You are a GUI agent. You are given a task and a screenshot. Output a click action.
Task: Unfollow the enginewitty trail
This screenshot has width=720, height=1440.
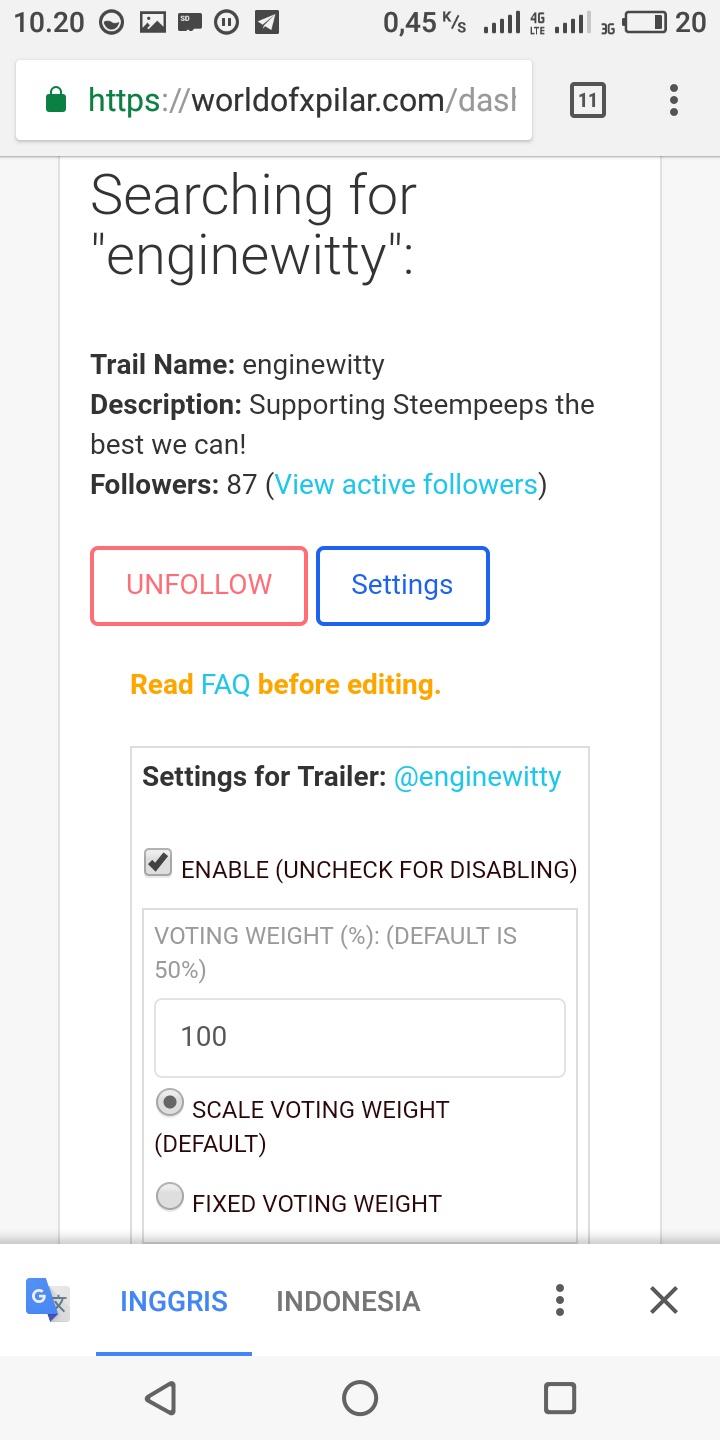[198, 585]
